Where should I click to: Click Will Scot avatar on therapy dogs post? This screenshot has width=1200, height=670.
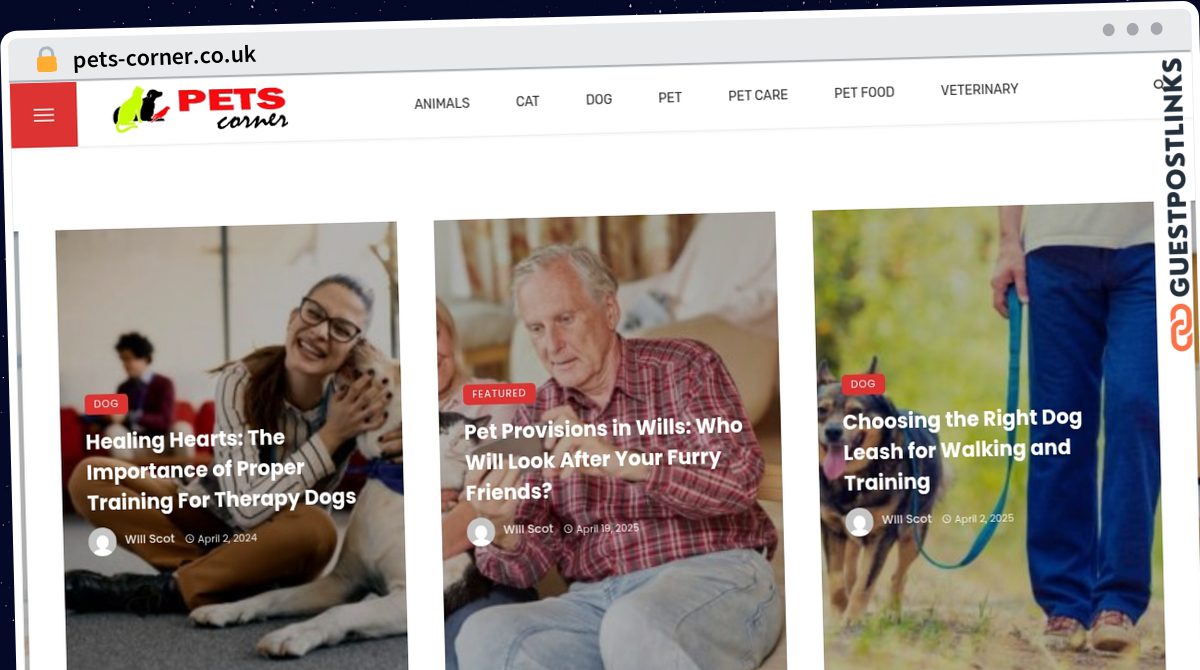[102, 541]
